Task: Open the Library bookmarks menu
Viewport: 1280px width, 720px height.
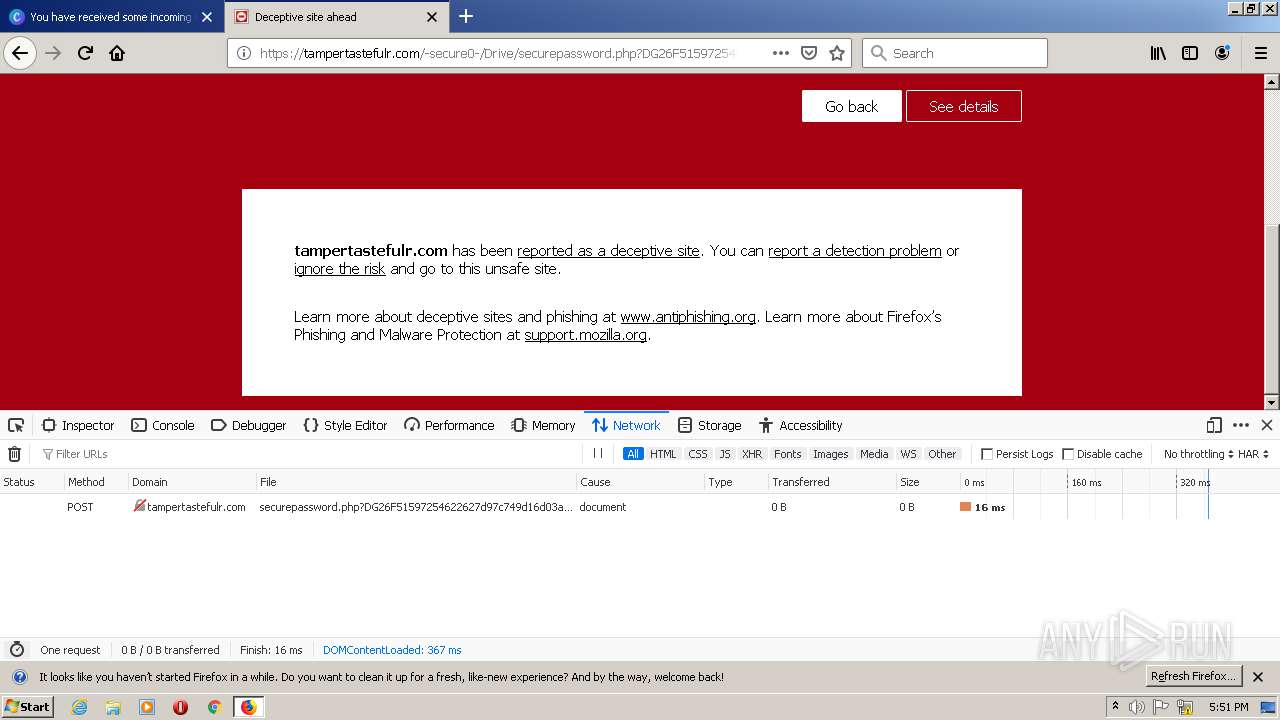Action: click(1158, 53)
